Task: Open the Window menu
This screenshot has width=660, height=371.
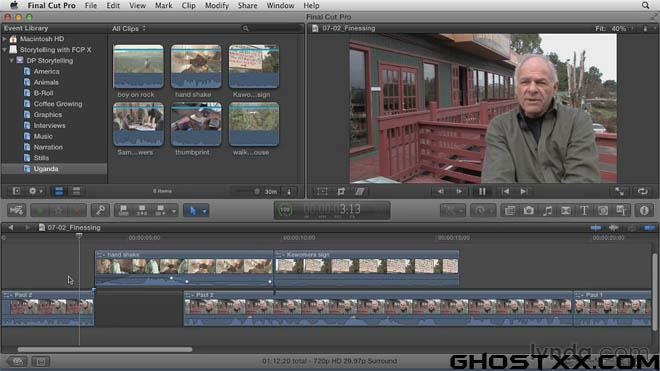Action: (x=280, y=5)
